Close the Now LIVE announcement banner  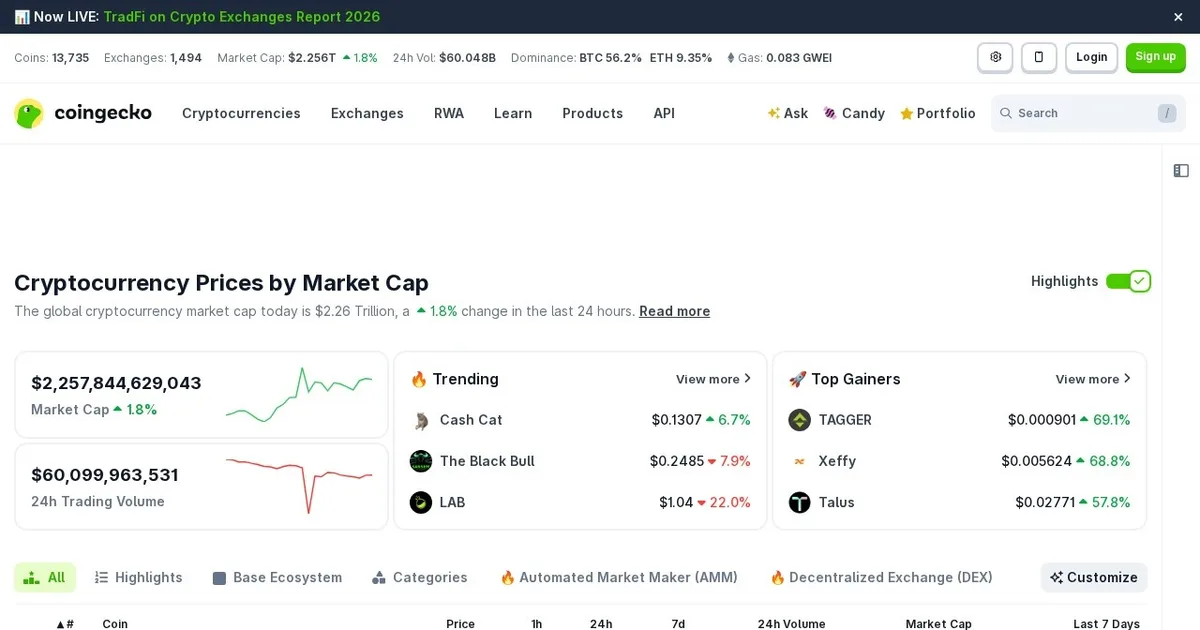pyautogui.click(x=1178, y=17)
